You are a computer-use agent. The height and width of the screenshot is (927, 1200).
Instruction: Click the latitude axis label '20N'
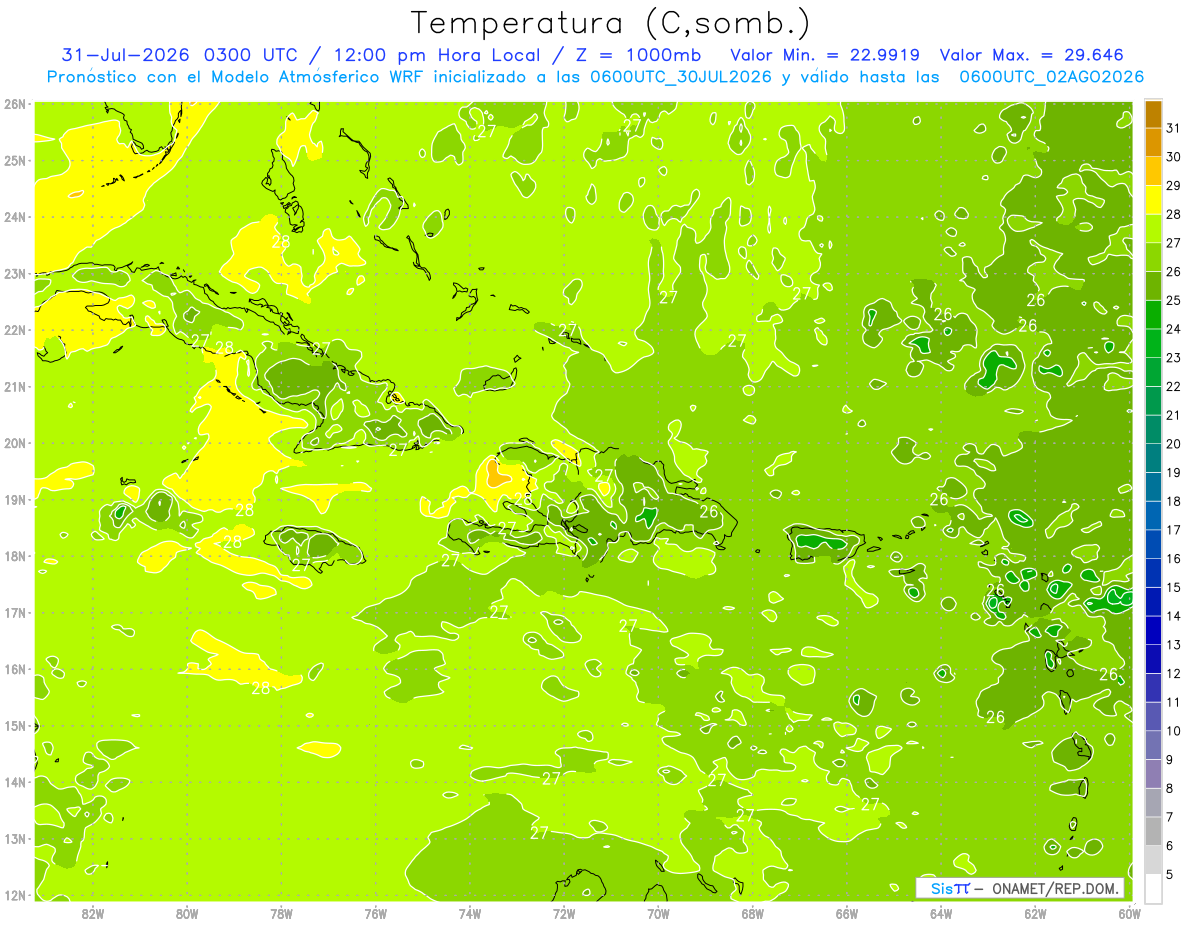(x=15, y=443)
